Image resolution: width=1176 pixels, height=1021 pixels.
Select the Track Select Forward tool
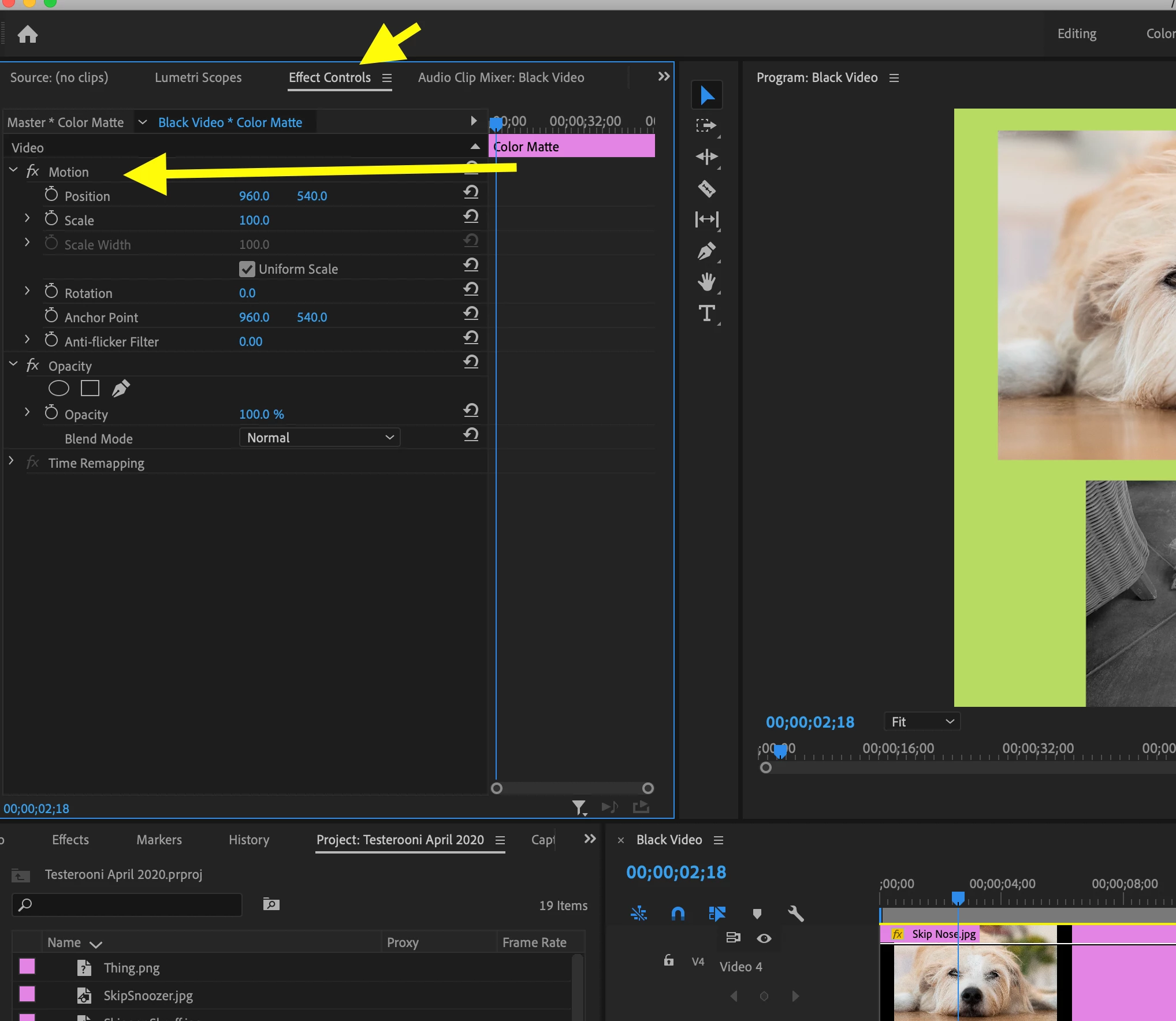[706, 126]
